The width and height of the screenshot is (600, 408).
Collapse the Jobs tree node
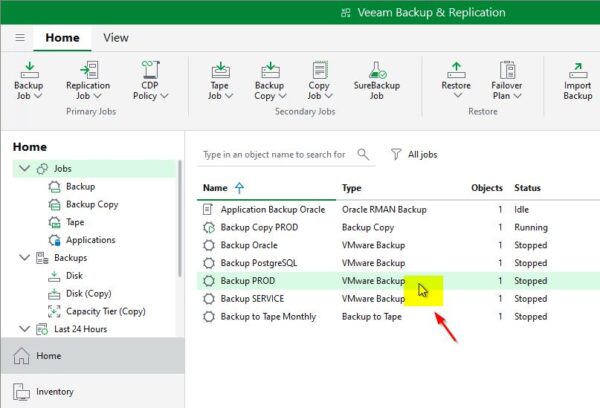(24, 168)
